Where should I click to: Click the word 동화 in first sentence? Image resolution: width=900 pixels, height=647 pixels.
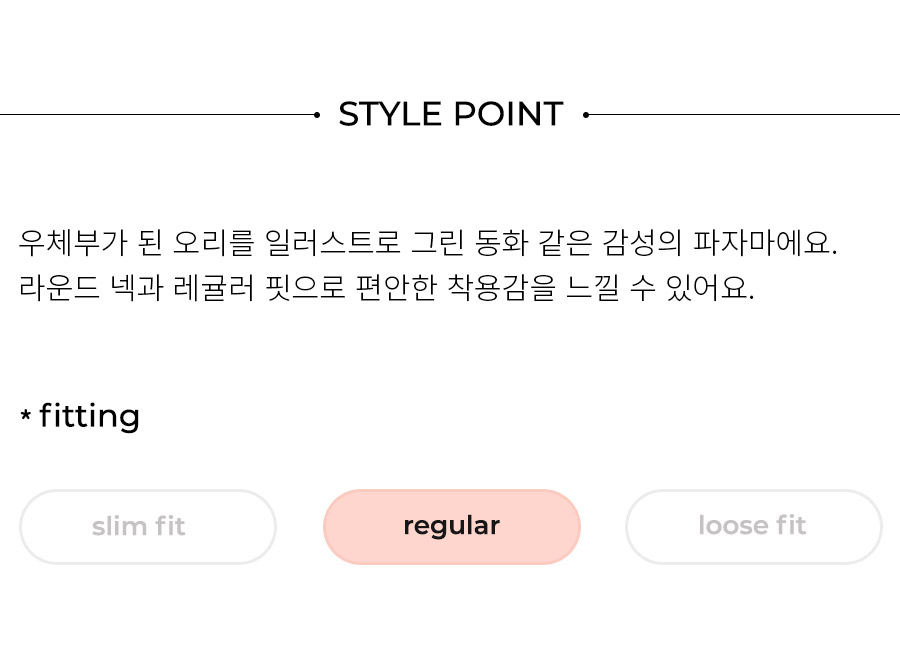[x=501, y=242]
